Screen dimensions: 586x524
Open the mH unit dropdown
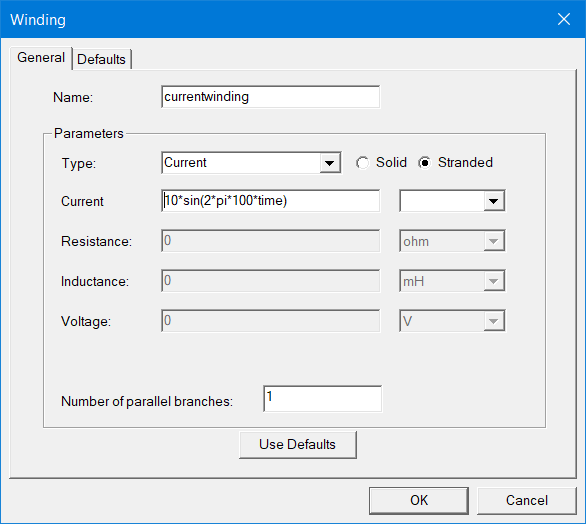pyautogui.click(x=452, y=281)
